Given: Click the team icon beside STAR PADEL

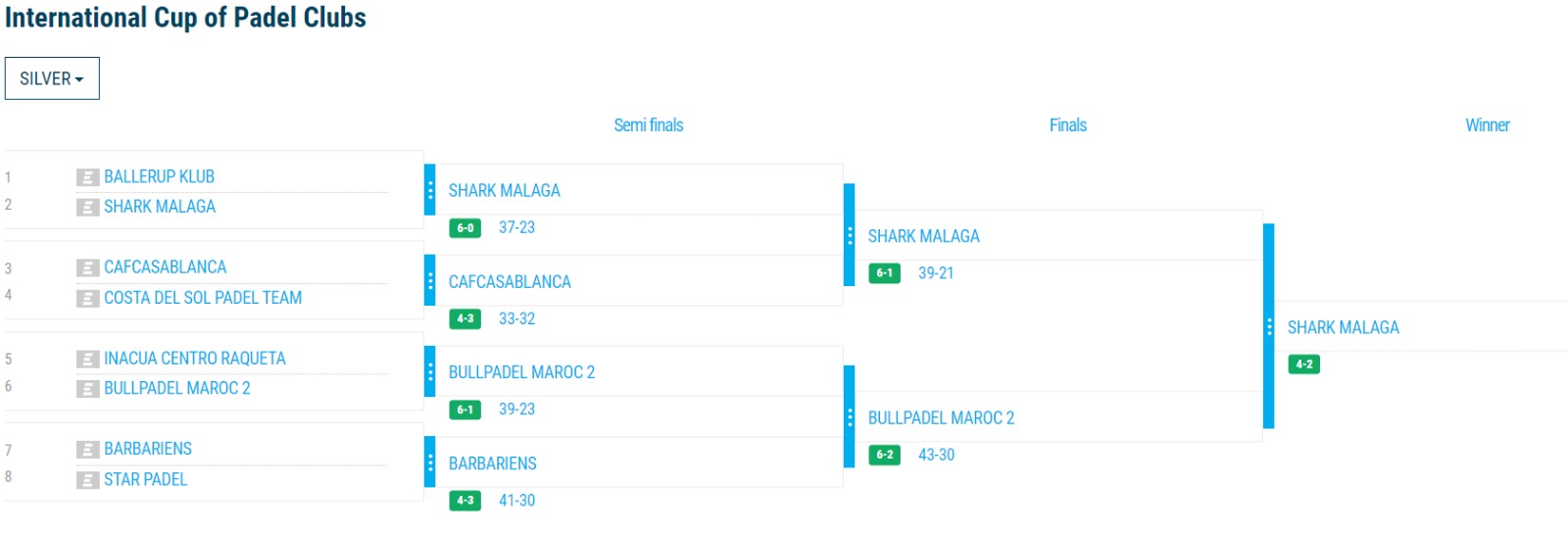Looking at the screenshot, I should click(x=87, y=480).
